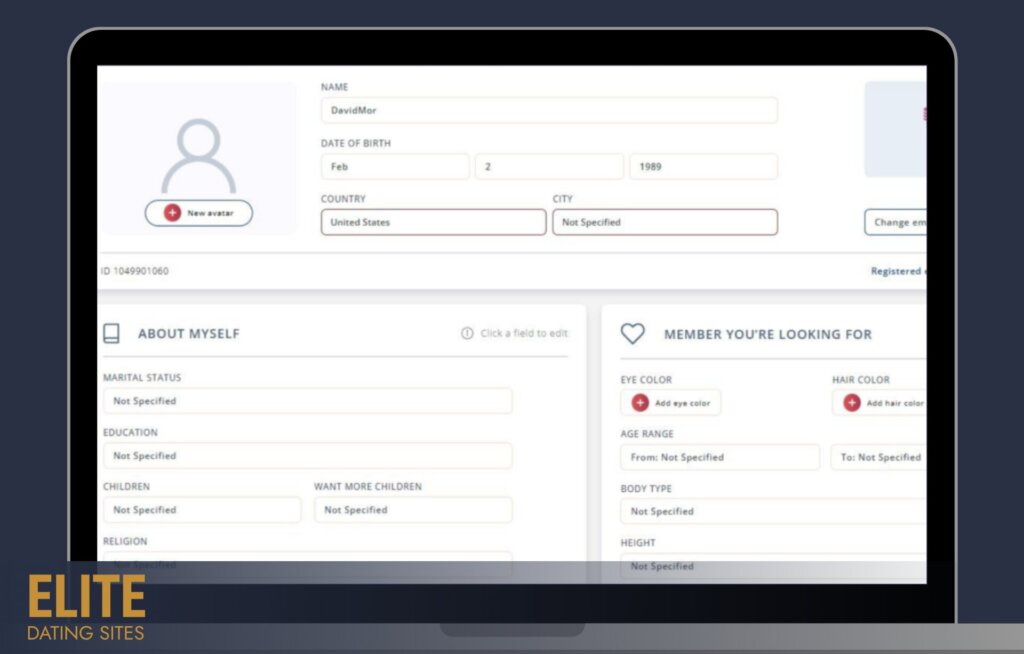The height and width of the screenshot is (654, 1024).
Task: Select the Want More Children field
Action: click(x=413, y=509)
